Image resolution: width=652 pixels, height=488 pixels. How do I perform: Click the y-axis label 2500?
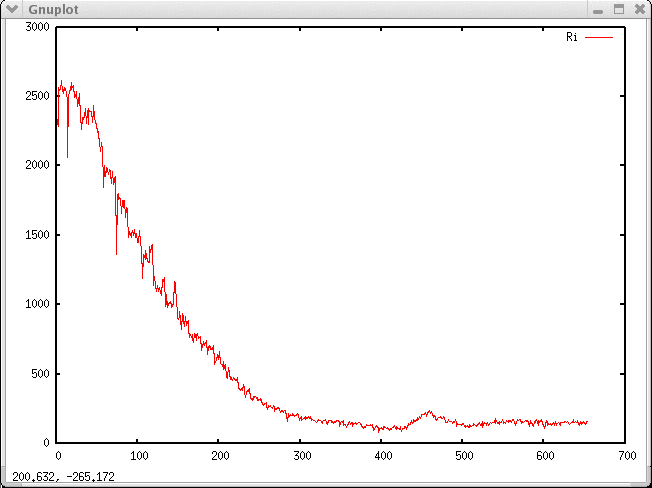click(37, 96)
